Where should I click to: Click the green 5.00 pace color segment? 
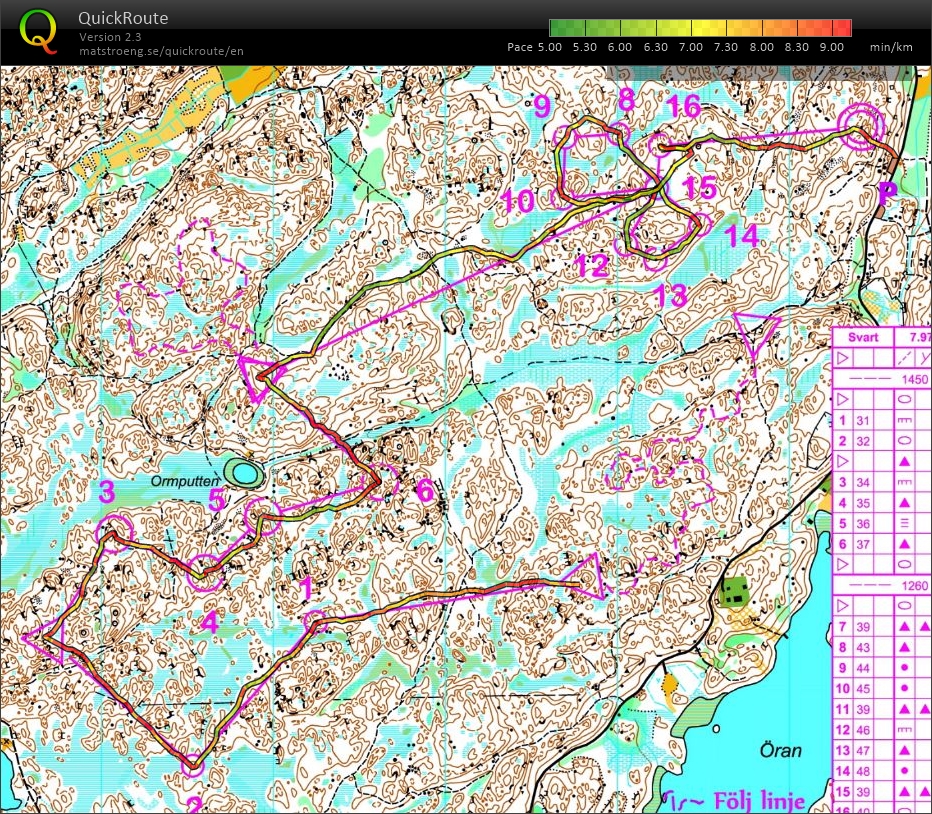click(x=567, y=28)
